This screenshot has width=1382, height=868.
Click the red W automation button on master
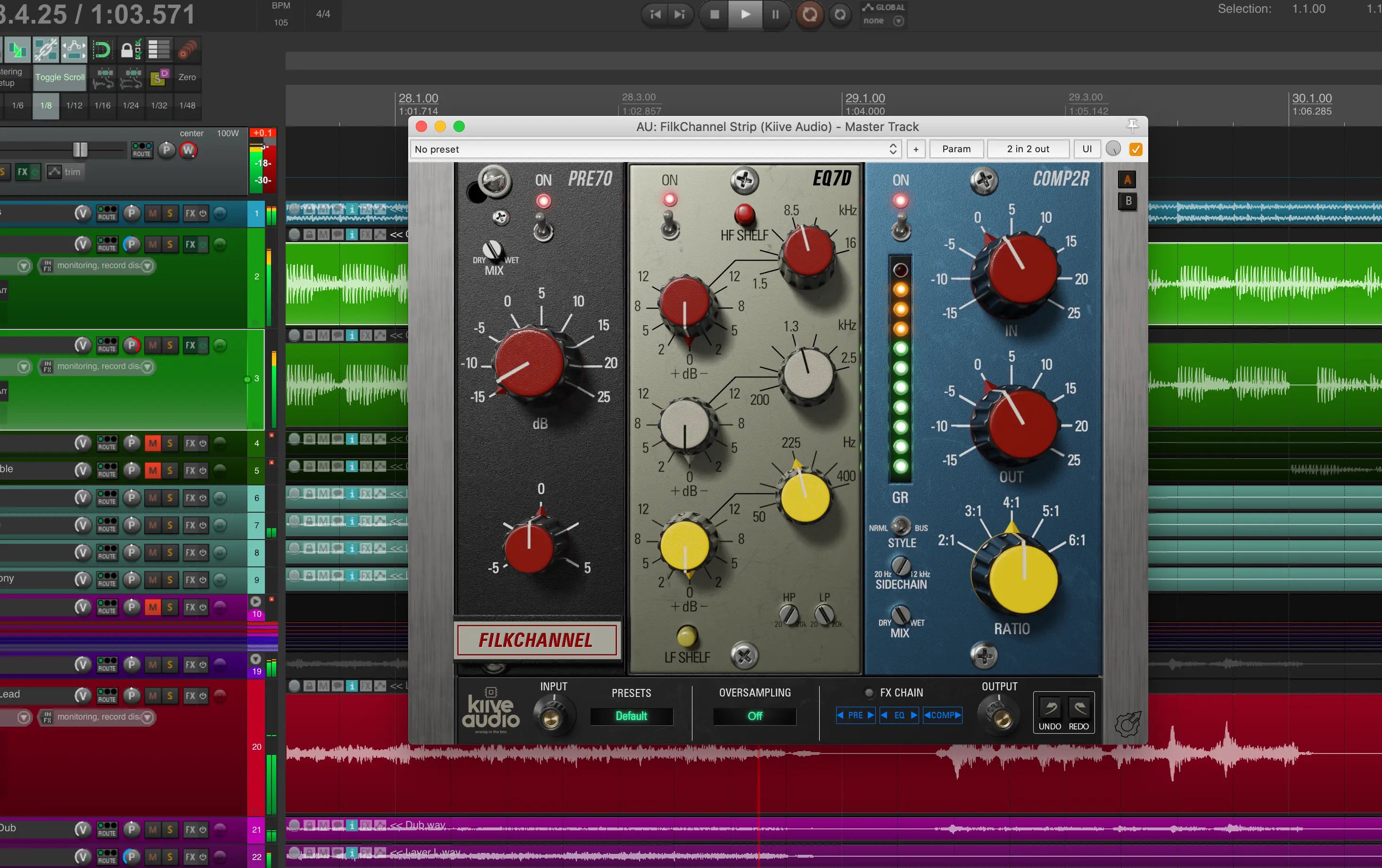pyautogui.click(x=188, y=150)
